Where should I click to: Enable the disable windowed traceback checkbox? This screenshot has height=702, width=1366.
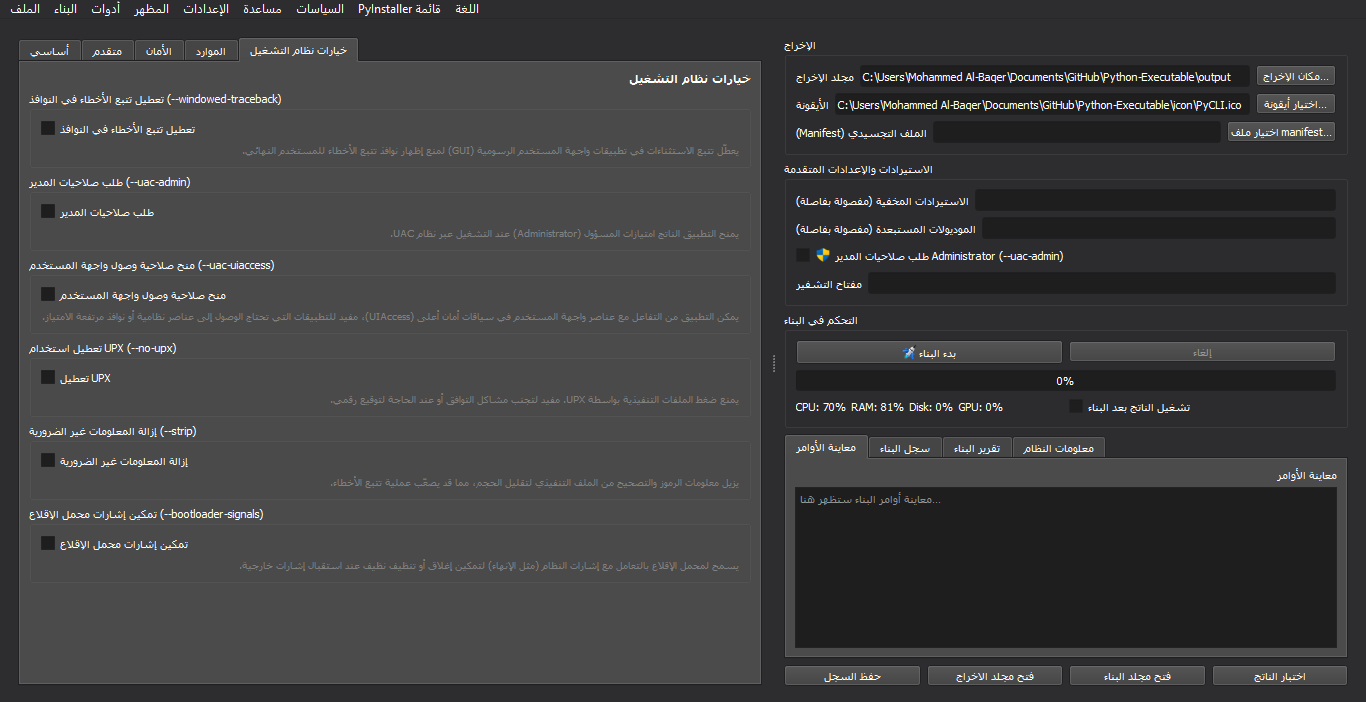48,128
